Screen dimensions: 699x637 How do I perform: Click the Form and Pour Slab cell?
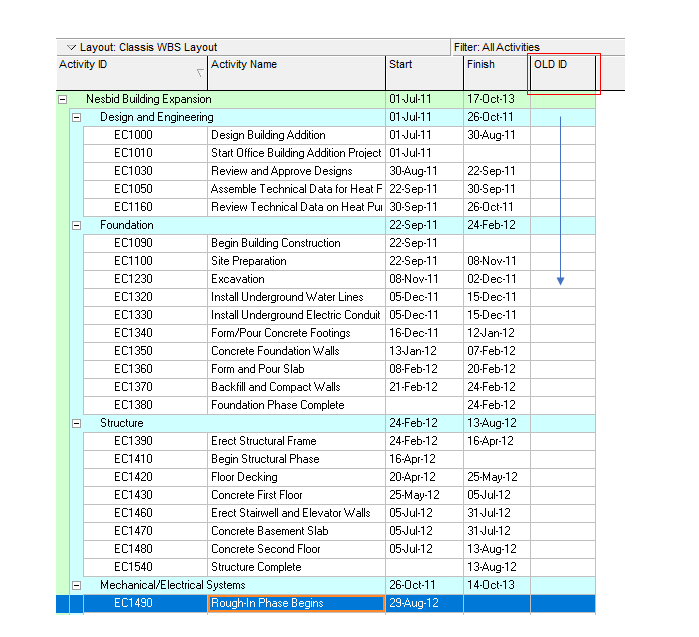(x=296, y=369)
